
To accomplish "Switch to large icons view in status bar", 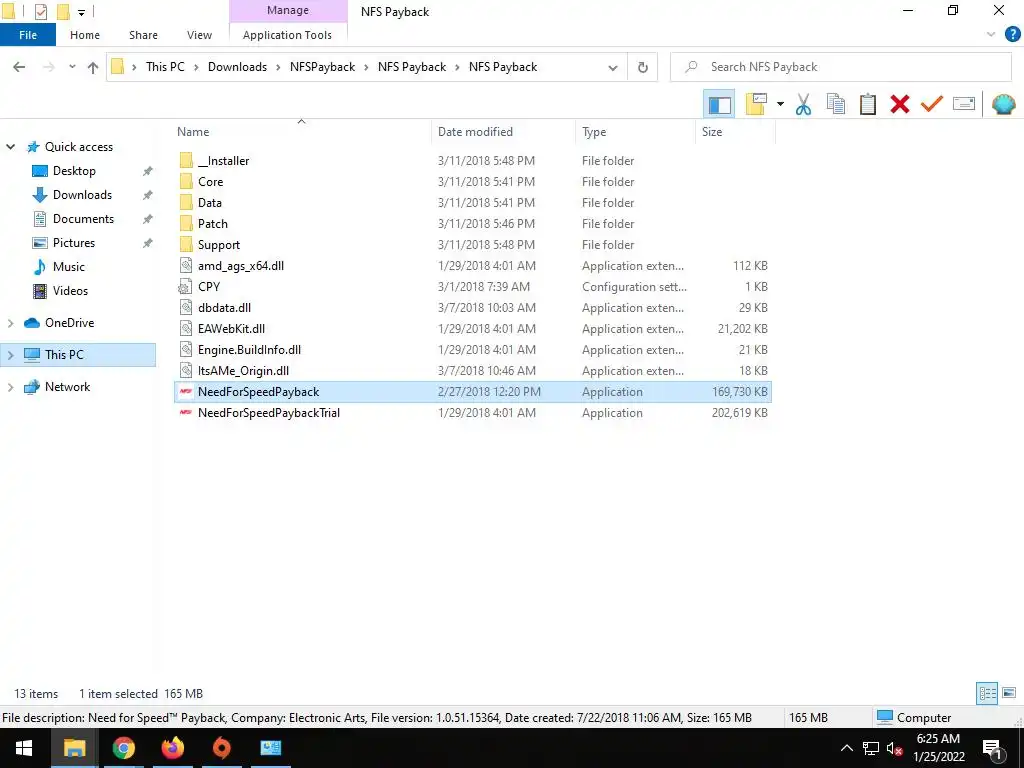I will coord(1009,693).
